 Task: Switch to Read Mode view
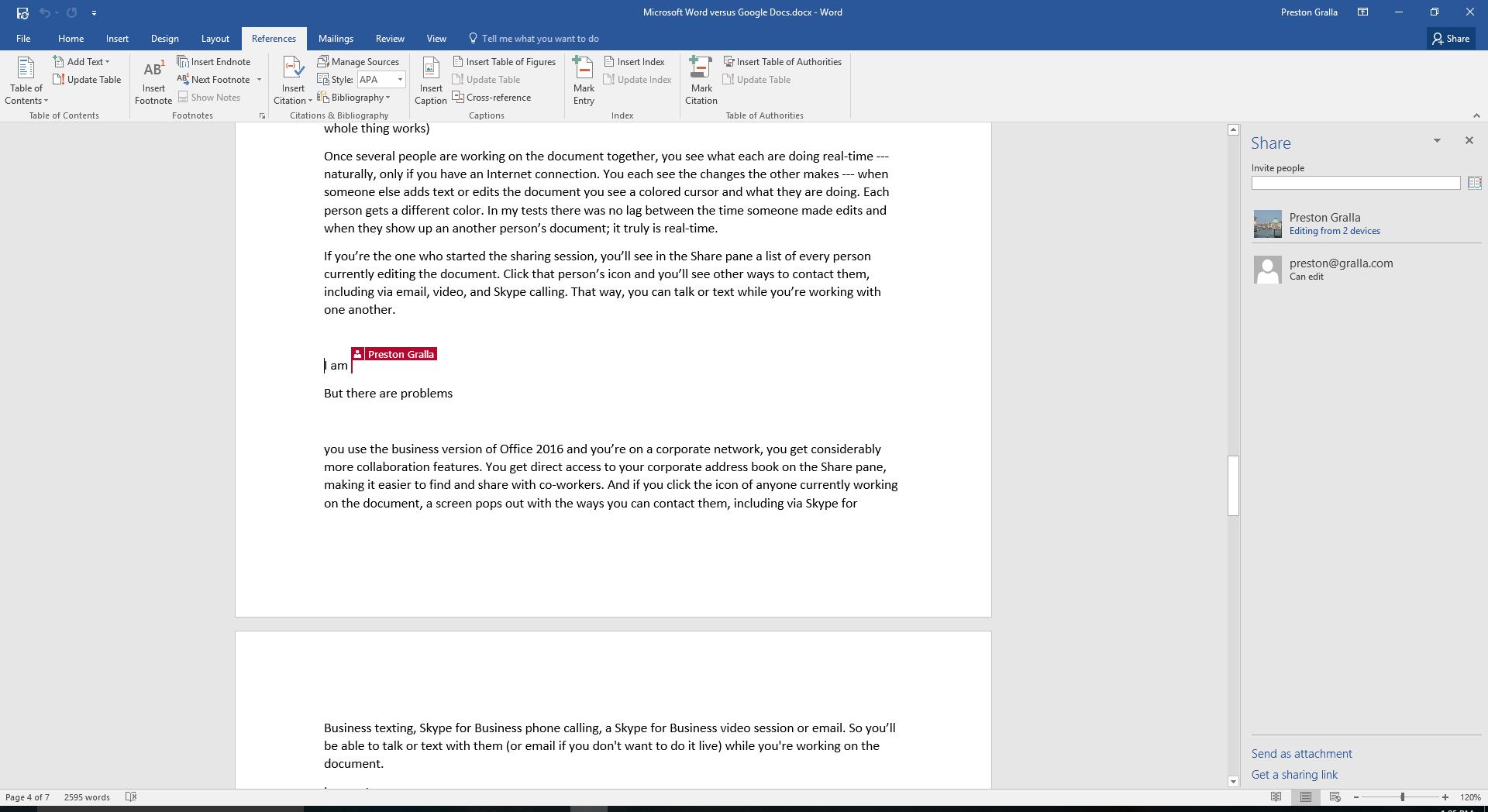1276,797
